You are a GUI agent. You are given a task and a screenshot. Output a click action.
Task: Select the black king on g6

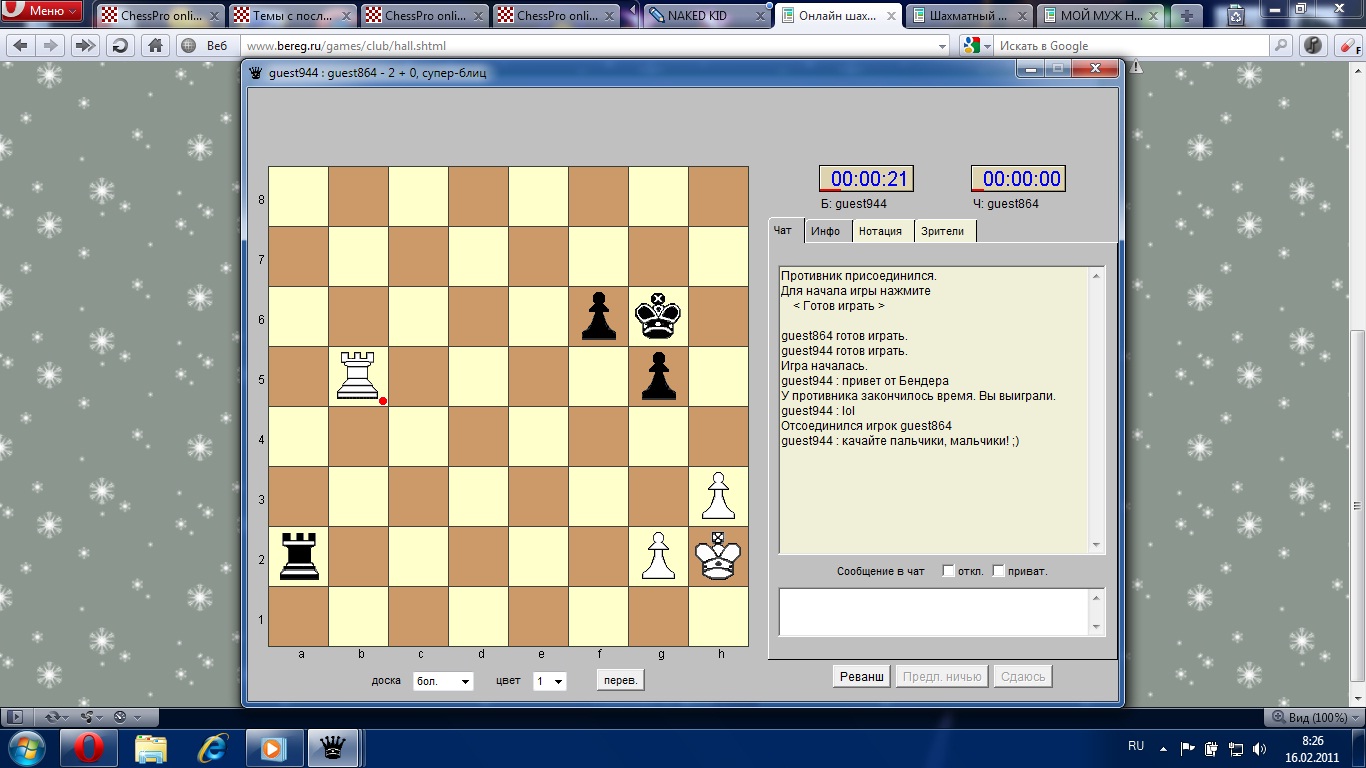coord(658,316)
